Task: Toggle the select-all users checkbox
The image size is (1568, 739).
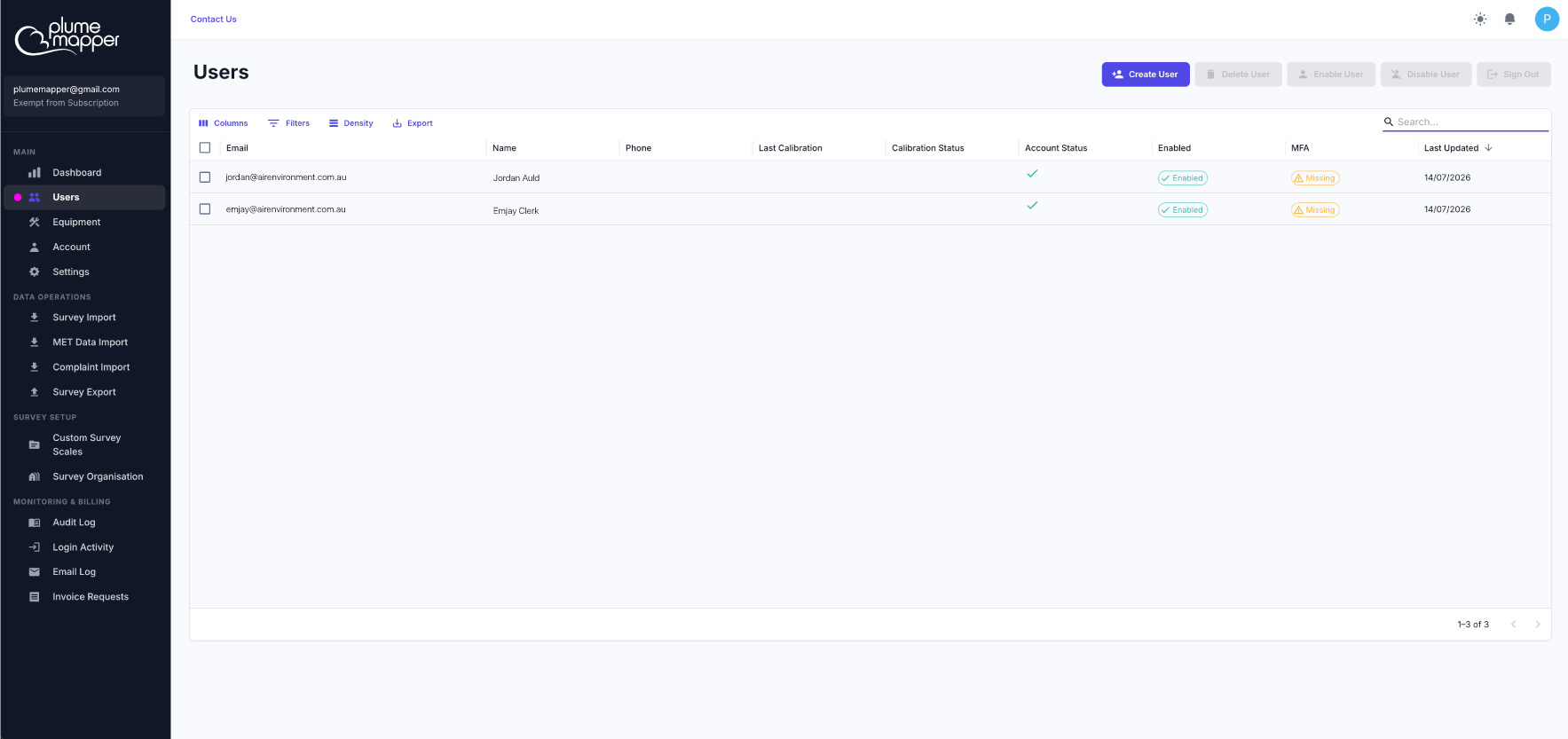Action: 205,148
